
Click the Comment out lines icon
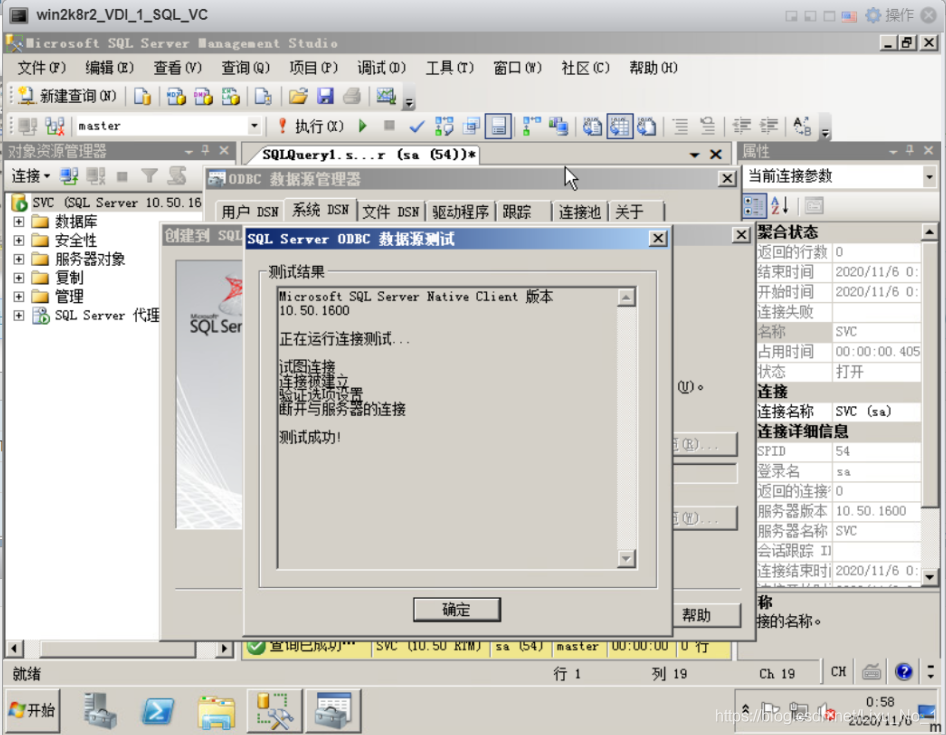tap(681, 126)
